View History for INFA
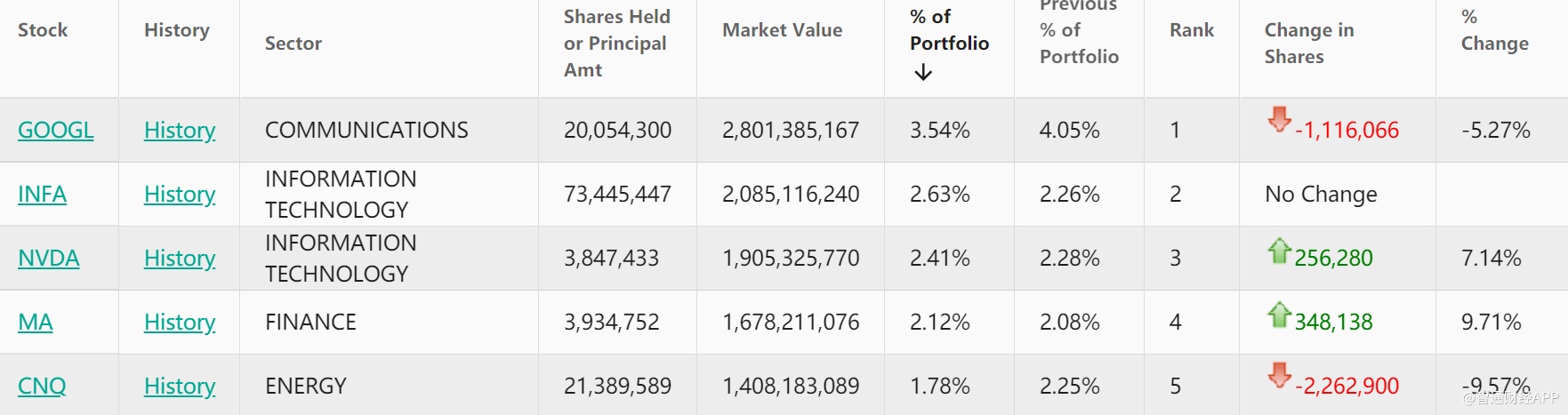 [x=180, y=194]
